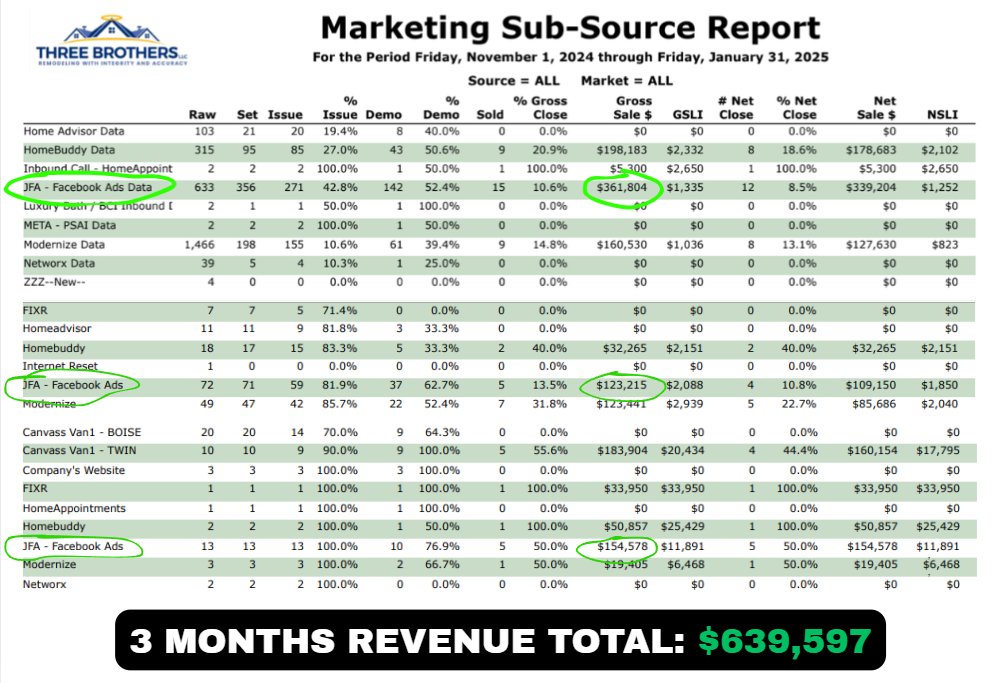The width and height of the screenshot is (998, 683).
Task: Click the $109,150 net sale value
Action: (871, 385)
